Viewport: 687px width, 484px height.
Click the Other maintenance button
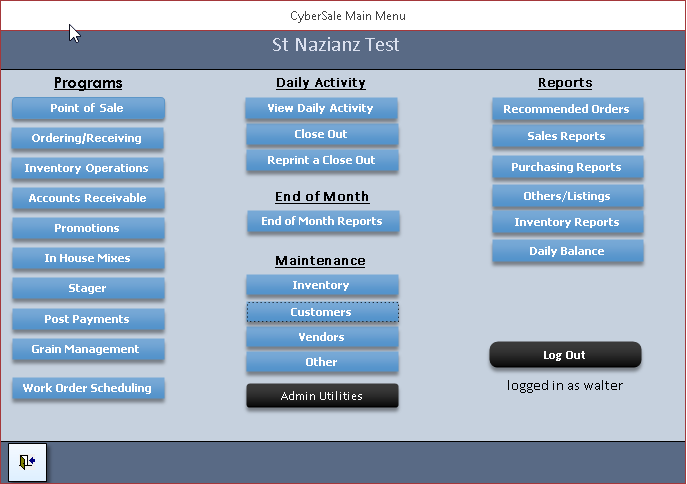[x=322, y=362]
